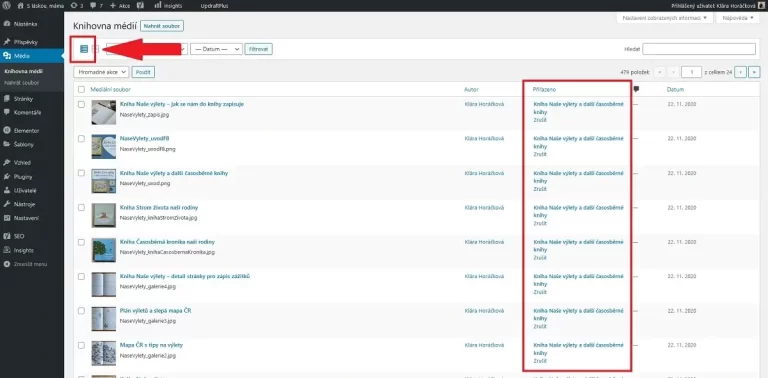
Task: Jump to last page arrow
Action: 755,72
